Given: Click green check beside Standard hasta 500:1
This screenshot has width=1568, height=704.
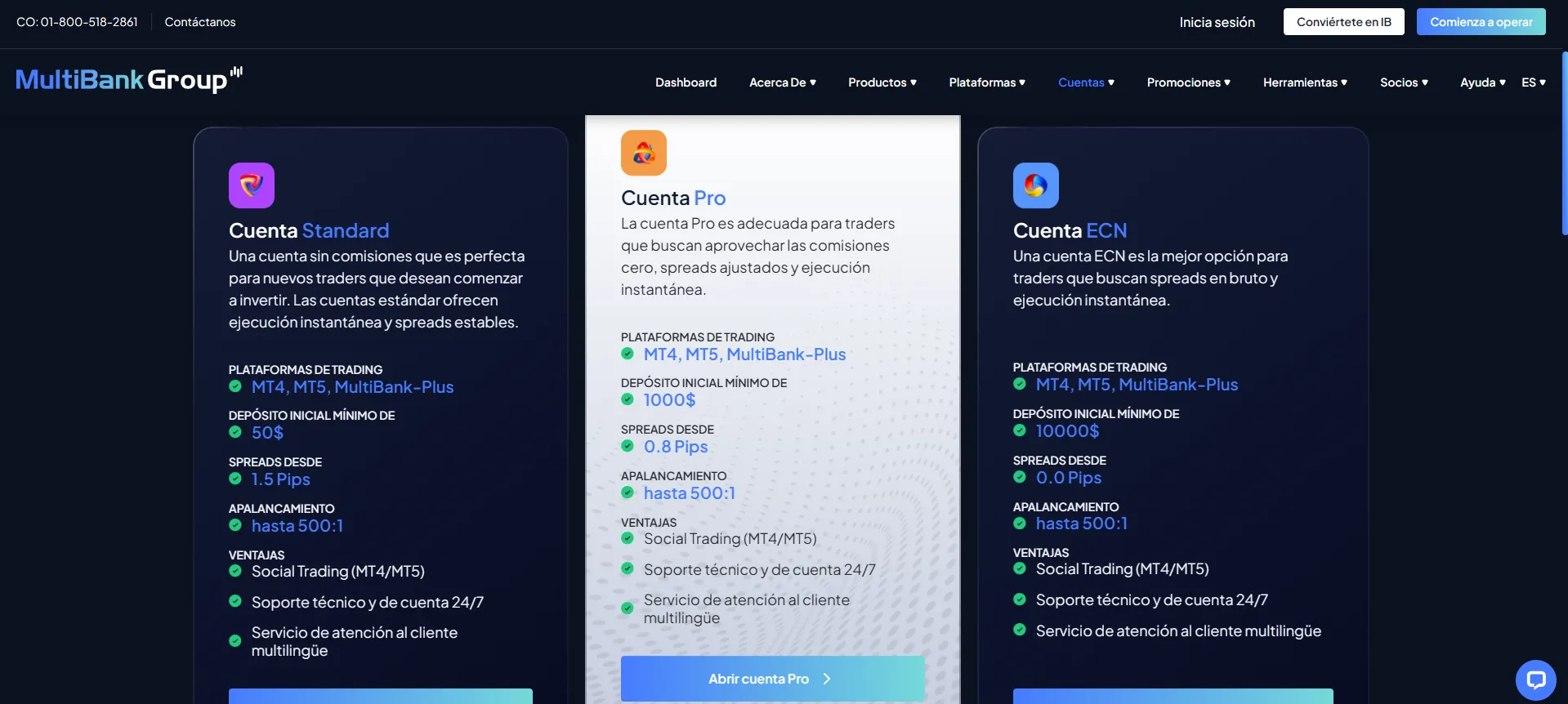Looking at the screenshot, I should [x=235, y=525].
